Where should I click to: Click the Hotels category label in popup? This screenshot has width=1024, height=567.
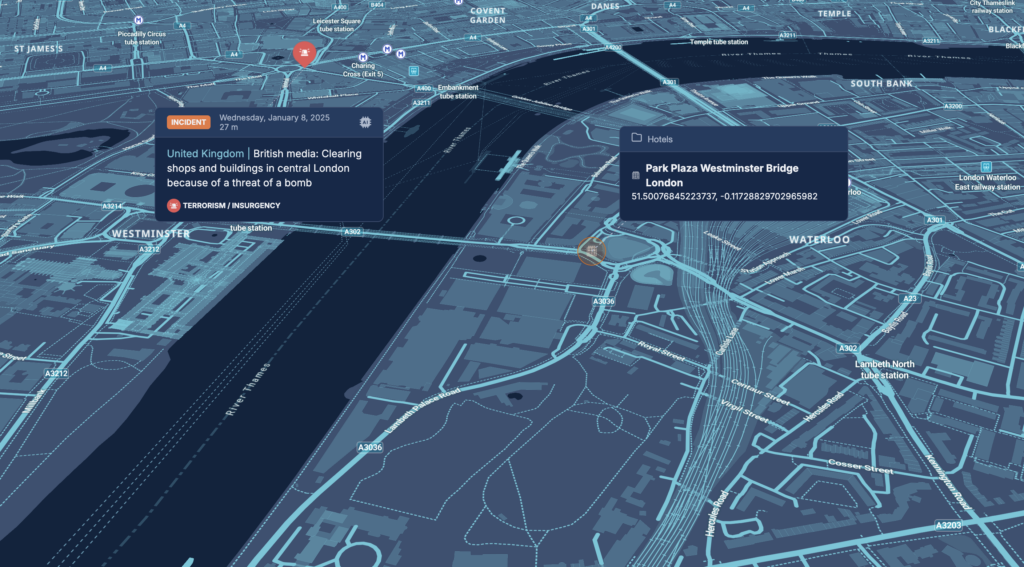(x=660, y=139)
